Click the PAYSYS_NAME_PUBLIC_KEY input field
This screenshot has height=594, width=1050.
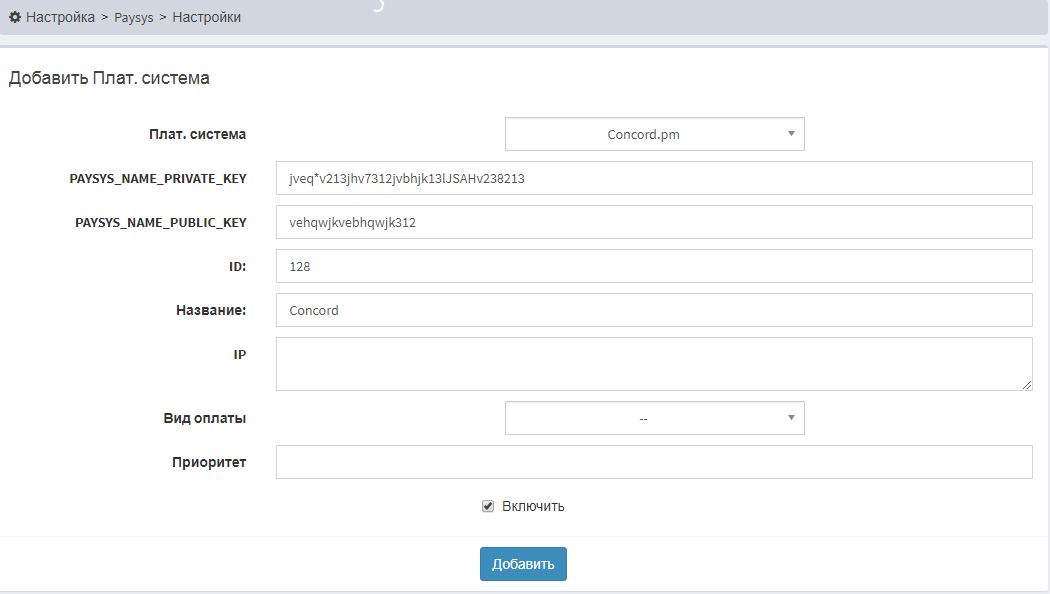click(653, 222)
